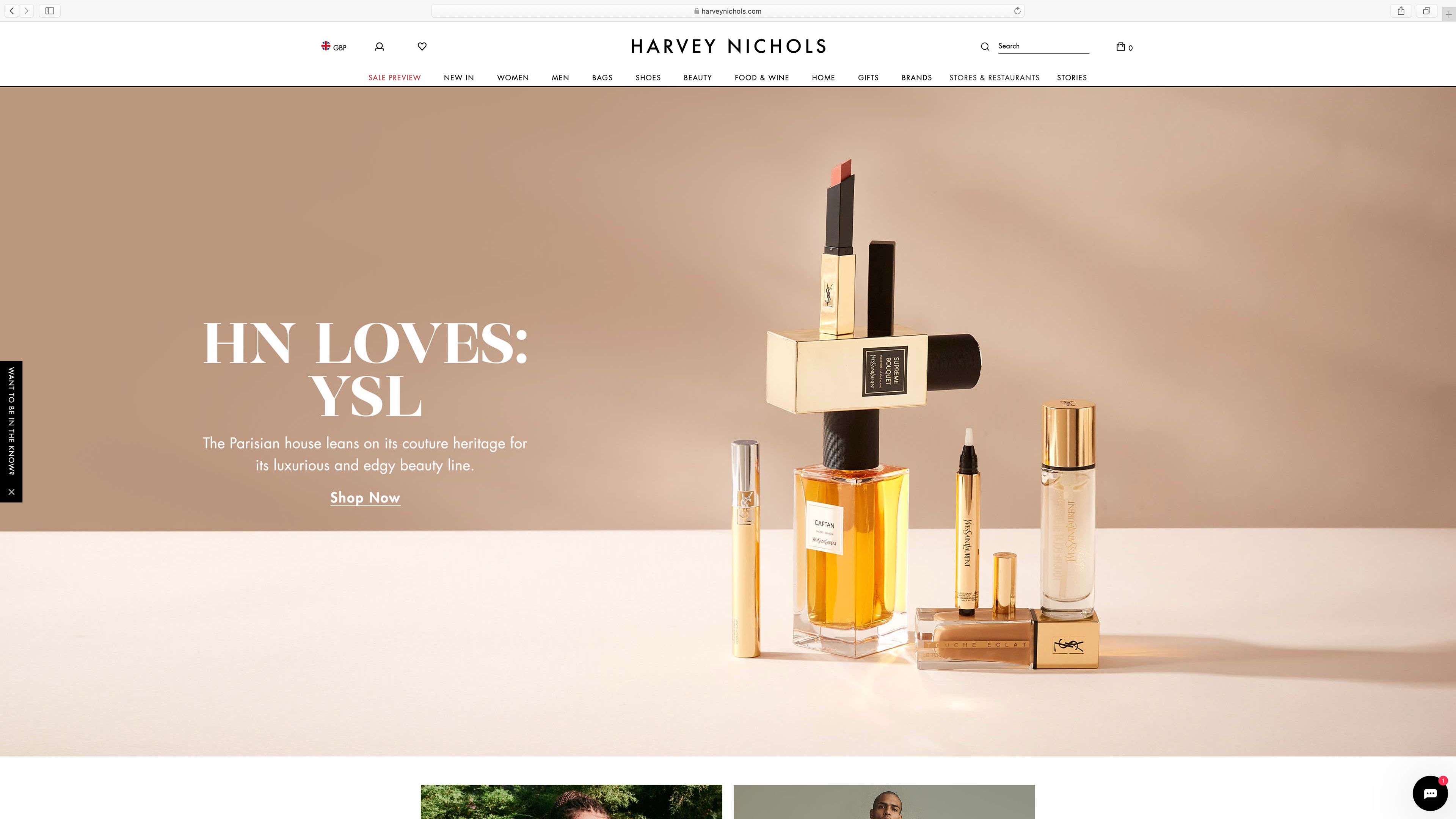Close the 'Want to be in the know?' banner
This screenshot has width=1456, height=819.
pyautogui.click(x=11, y=492)
